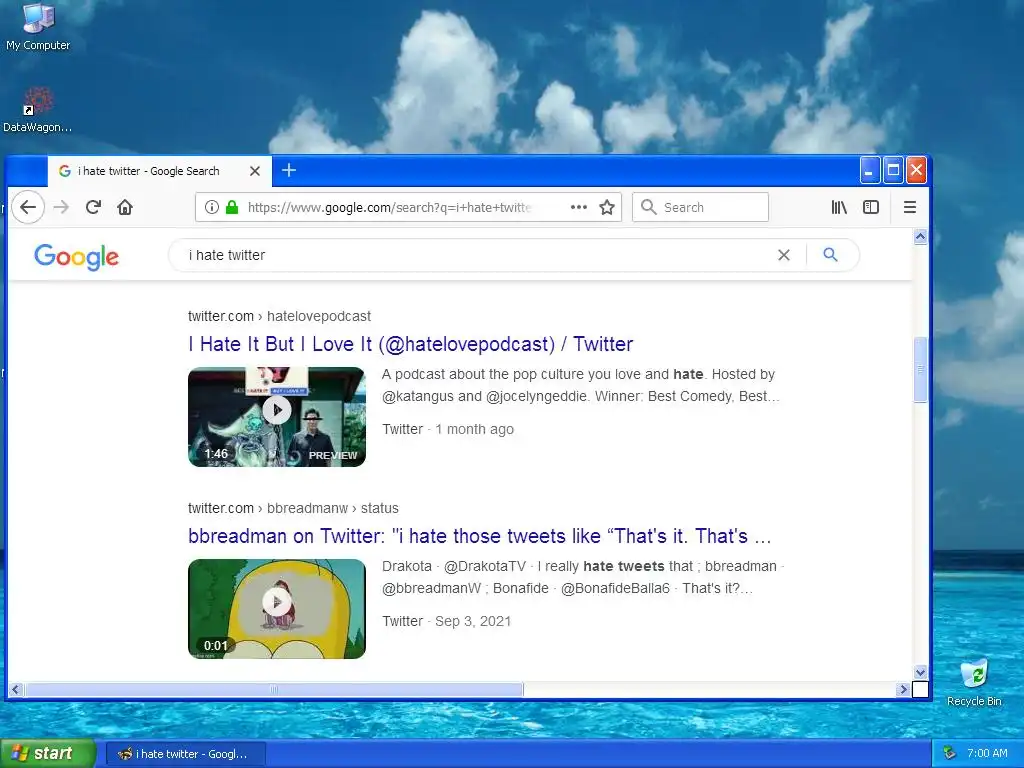This screenshot has height=768, width=1024.
Task: Open the Windows Start menu
Action: [x=48, y=754]
